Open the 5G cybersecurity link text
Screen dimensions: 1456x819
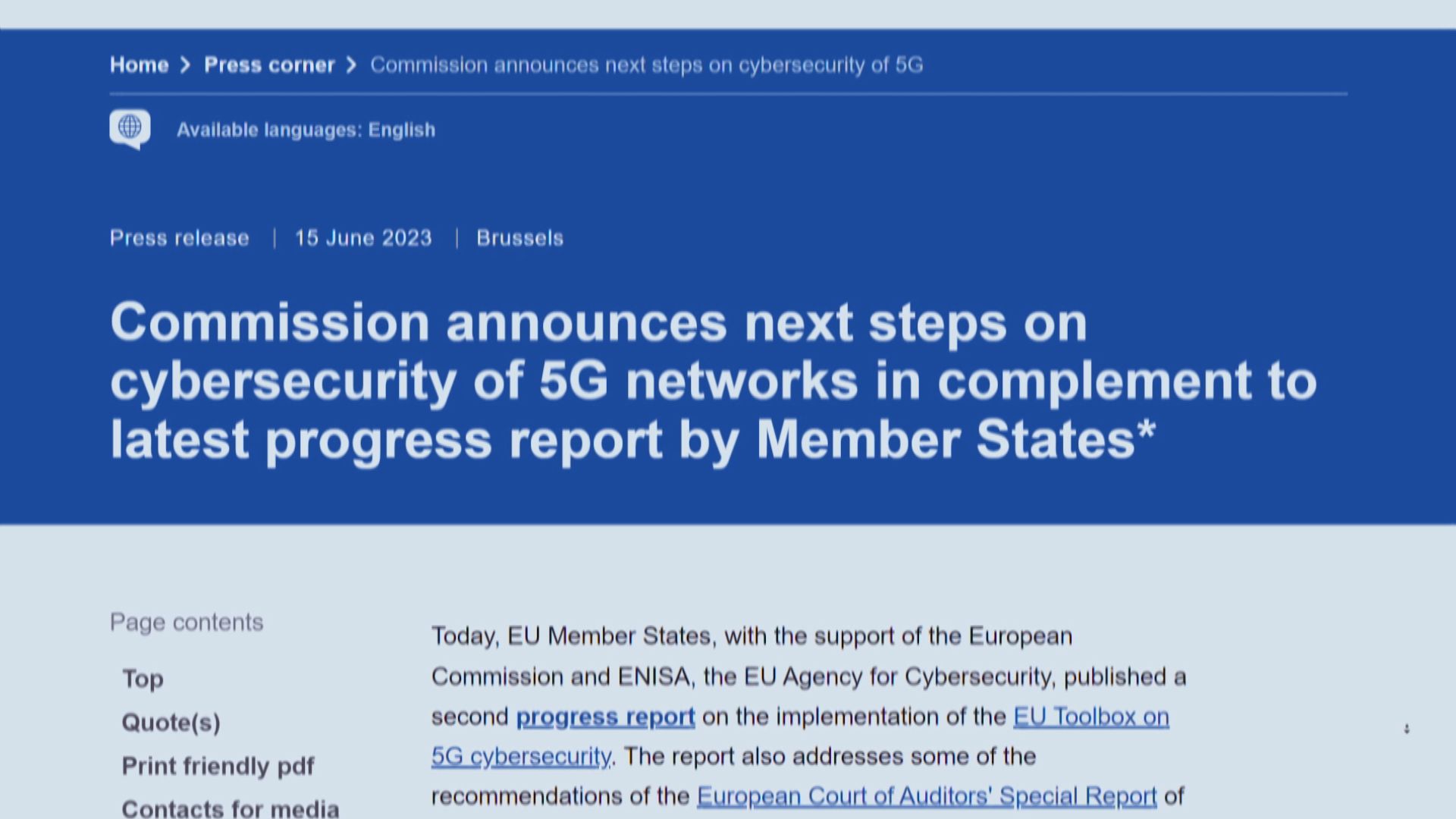click(521, 756)
